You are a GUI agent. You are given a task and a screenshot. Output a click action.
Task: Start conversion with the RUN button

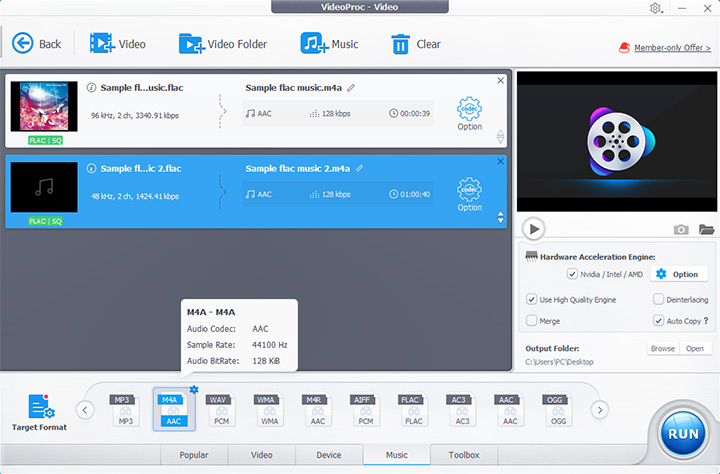pyautogui.click(x=683, y=433)
